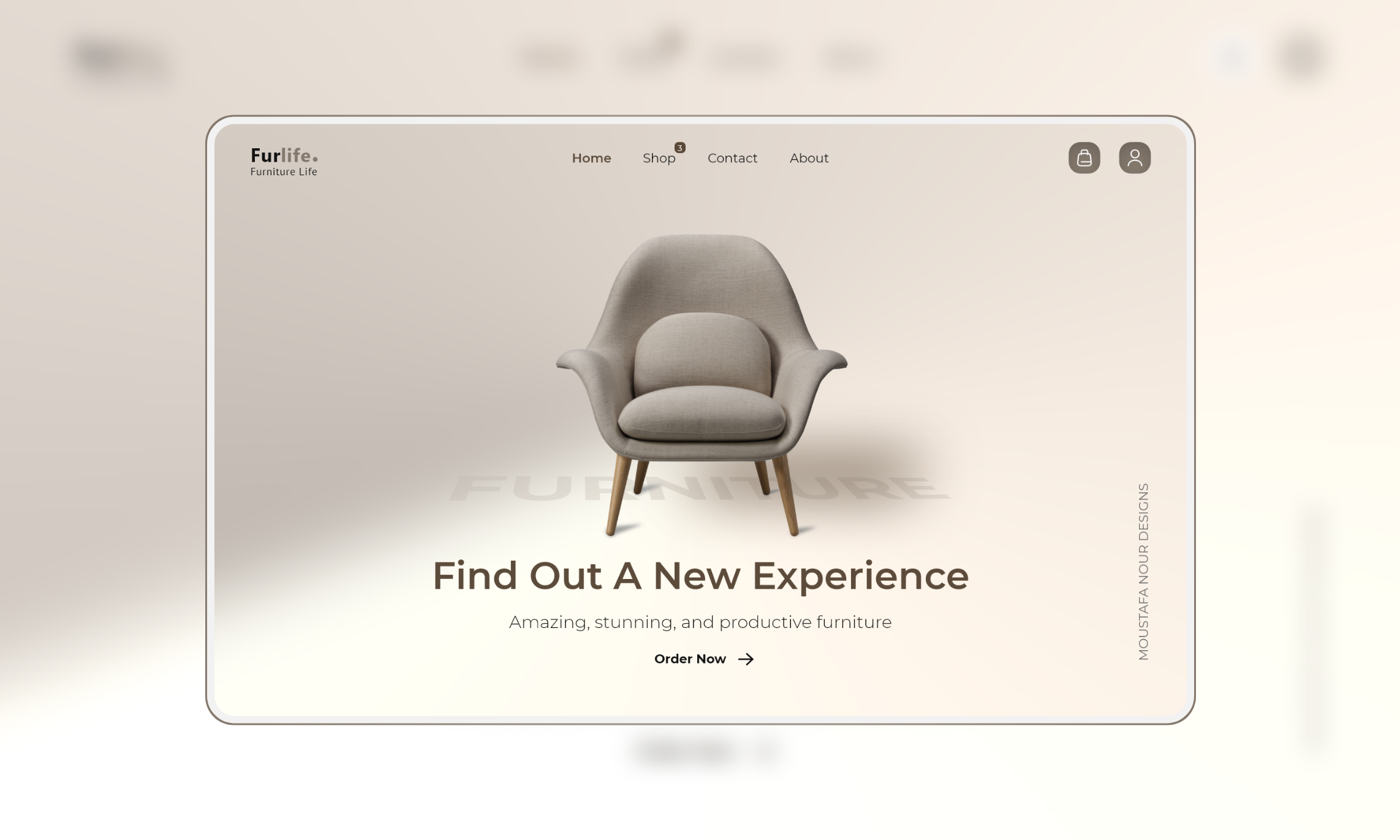
Task: Open the shopping bag cart icon
Action: tap(1084, 158)
